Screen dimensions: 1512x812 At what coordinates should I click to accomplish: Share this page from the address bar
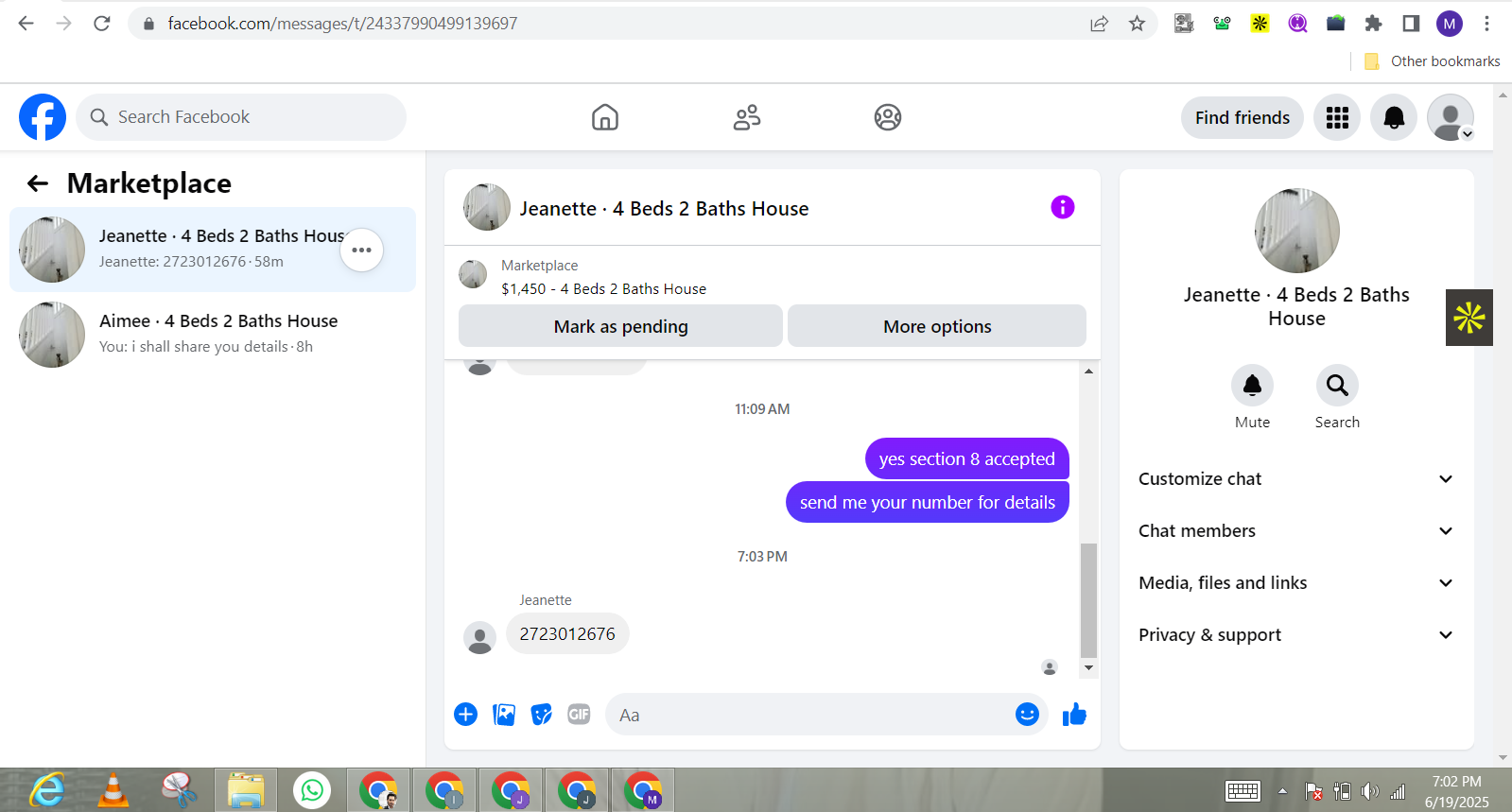click(1099, 24)
